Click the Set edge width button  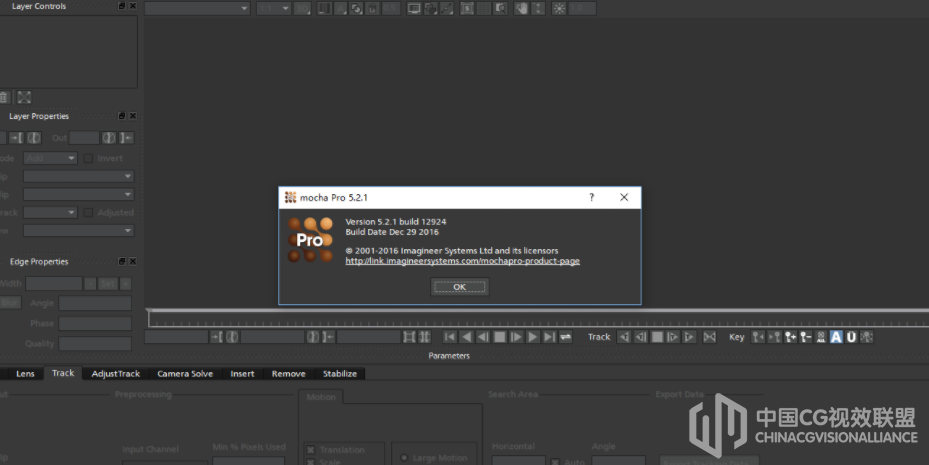click(x=108, y=284)
